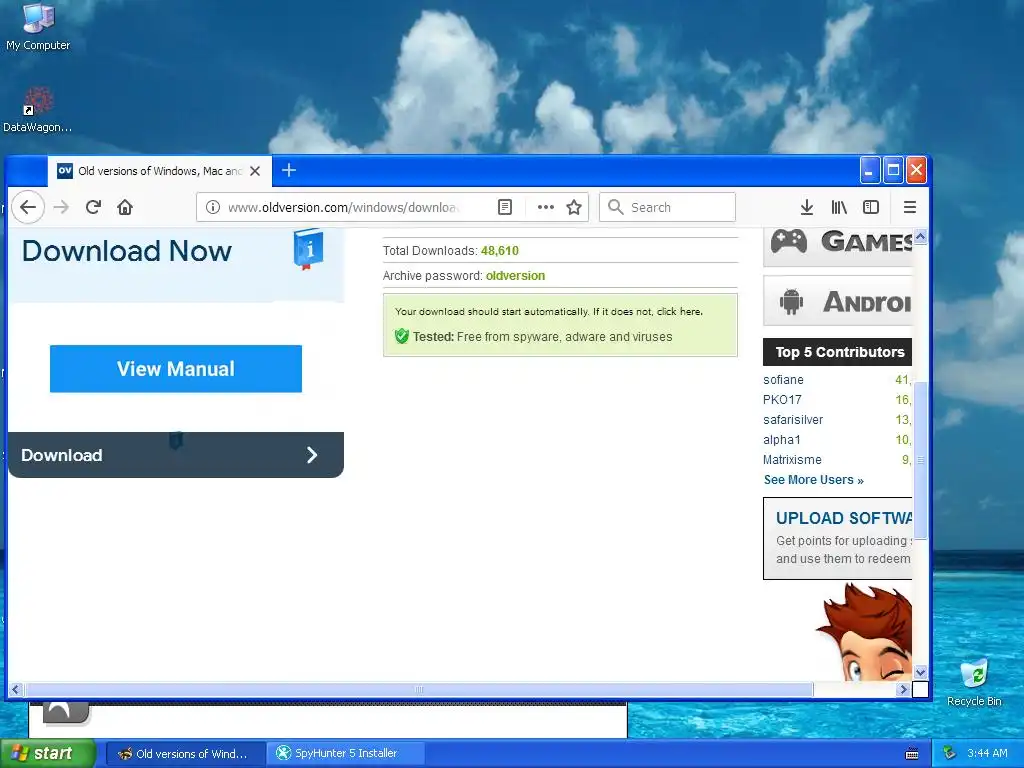The height and width of the screenshot is (768, 1024).
Task: Click the page scroll-up arrow
Action: point(920,236)
